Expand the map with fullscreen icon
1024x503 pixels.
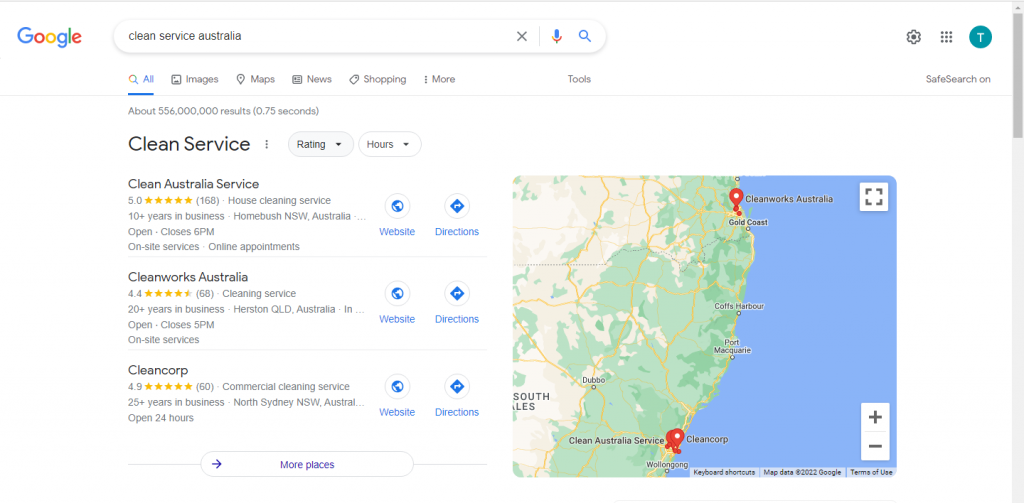click(873, 196)
